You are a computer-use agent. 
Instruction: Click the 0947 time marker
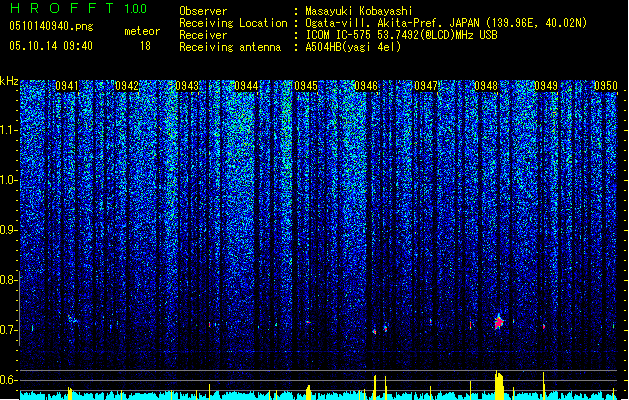tap(426, 86)
